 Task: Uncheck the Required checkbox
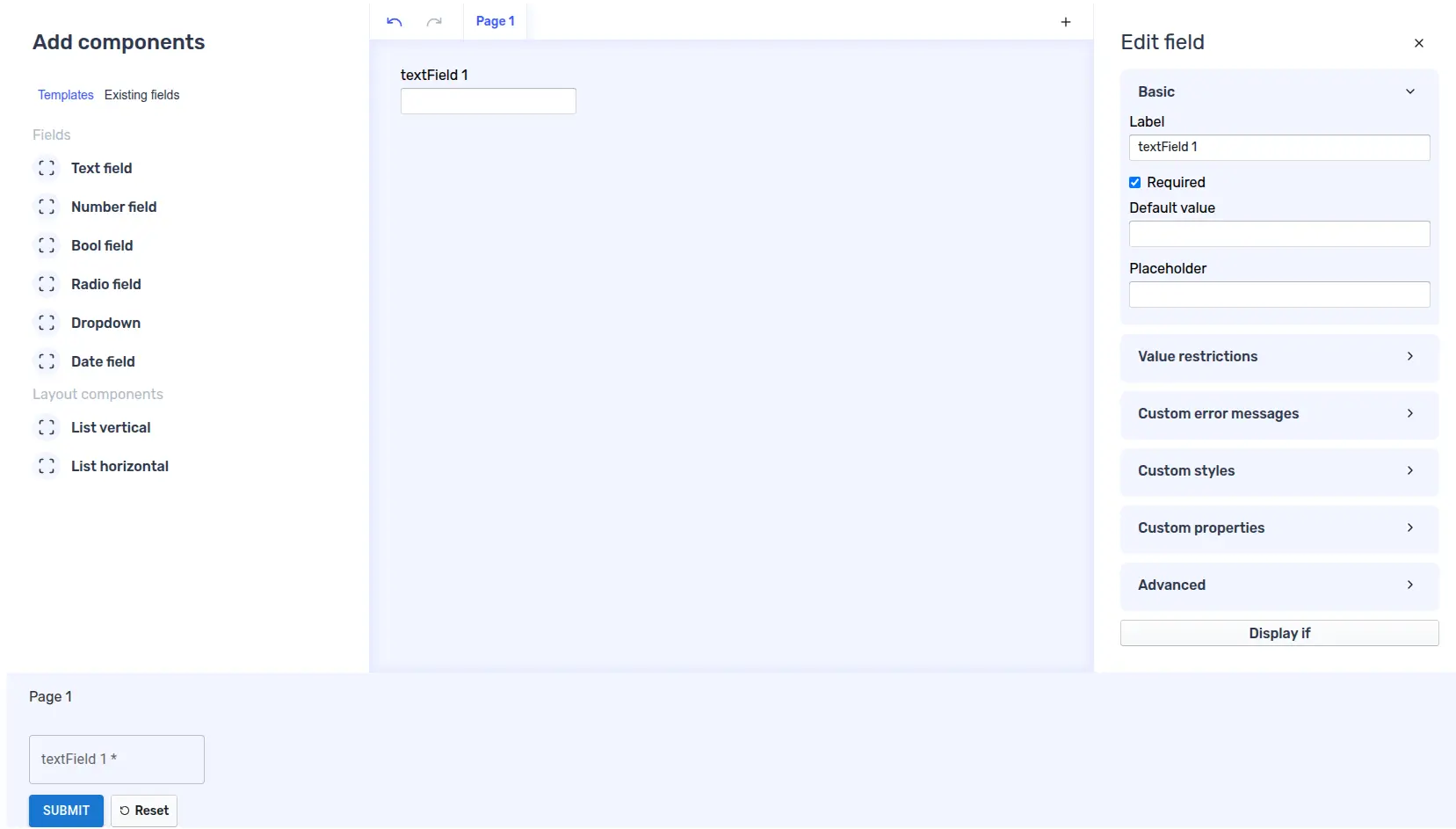tap(1134, 183)
